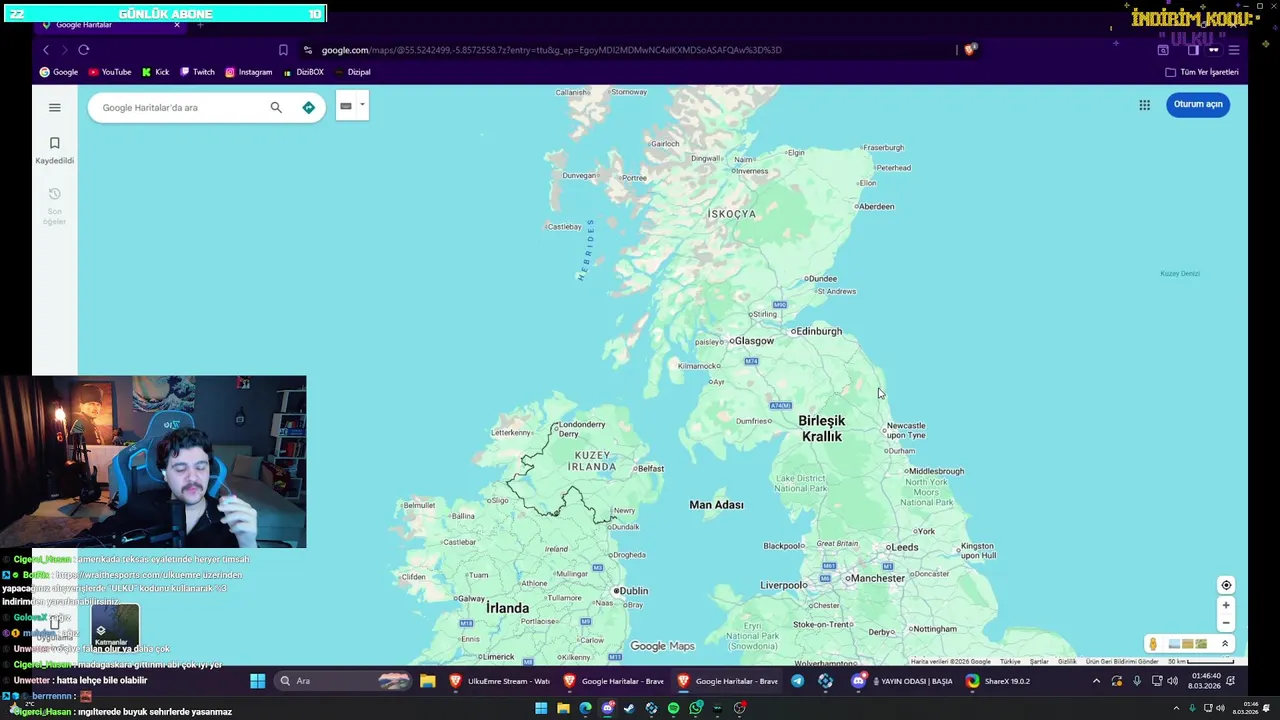Zoom out the map with minus
Image resolution: width=1280 pixels, height=720 pixels.
pos(1226,622)
